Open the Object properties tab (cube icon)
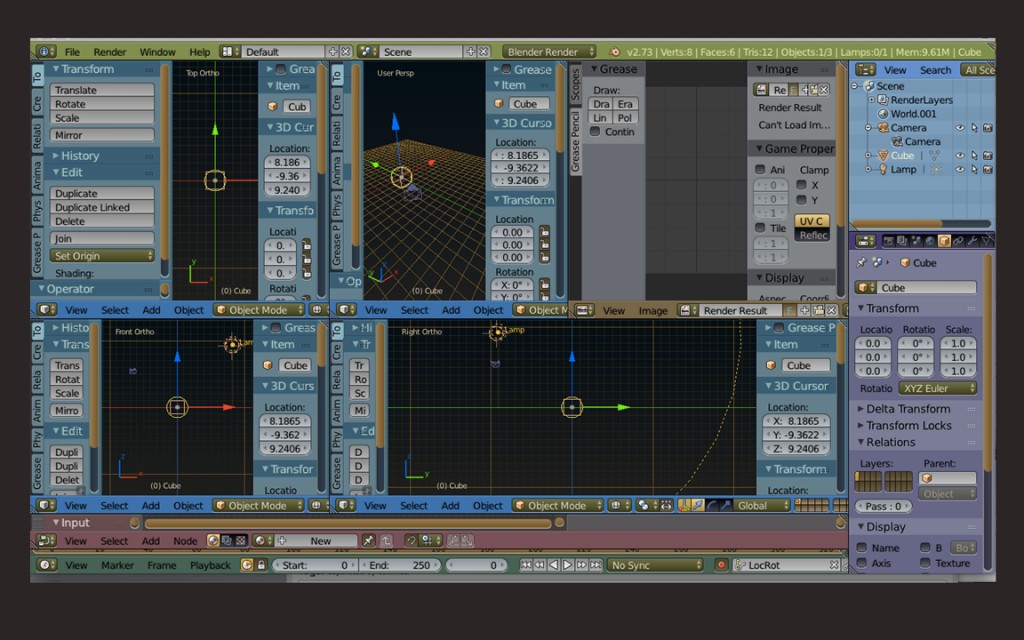1024x640 pixels. [944, 240]
